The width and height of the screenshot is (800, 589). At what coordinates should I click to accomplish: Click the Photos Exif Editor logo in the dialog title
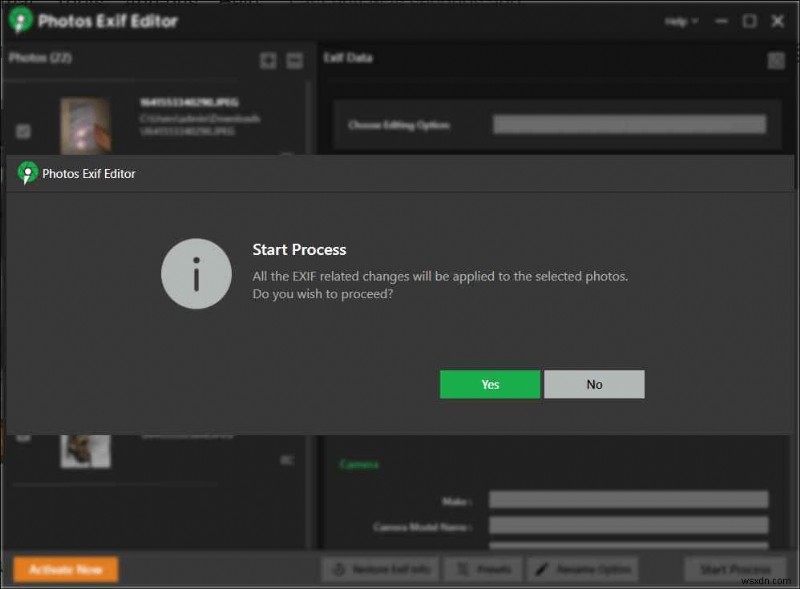coord(27,173)
